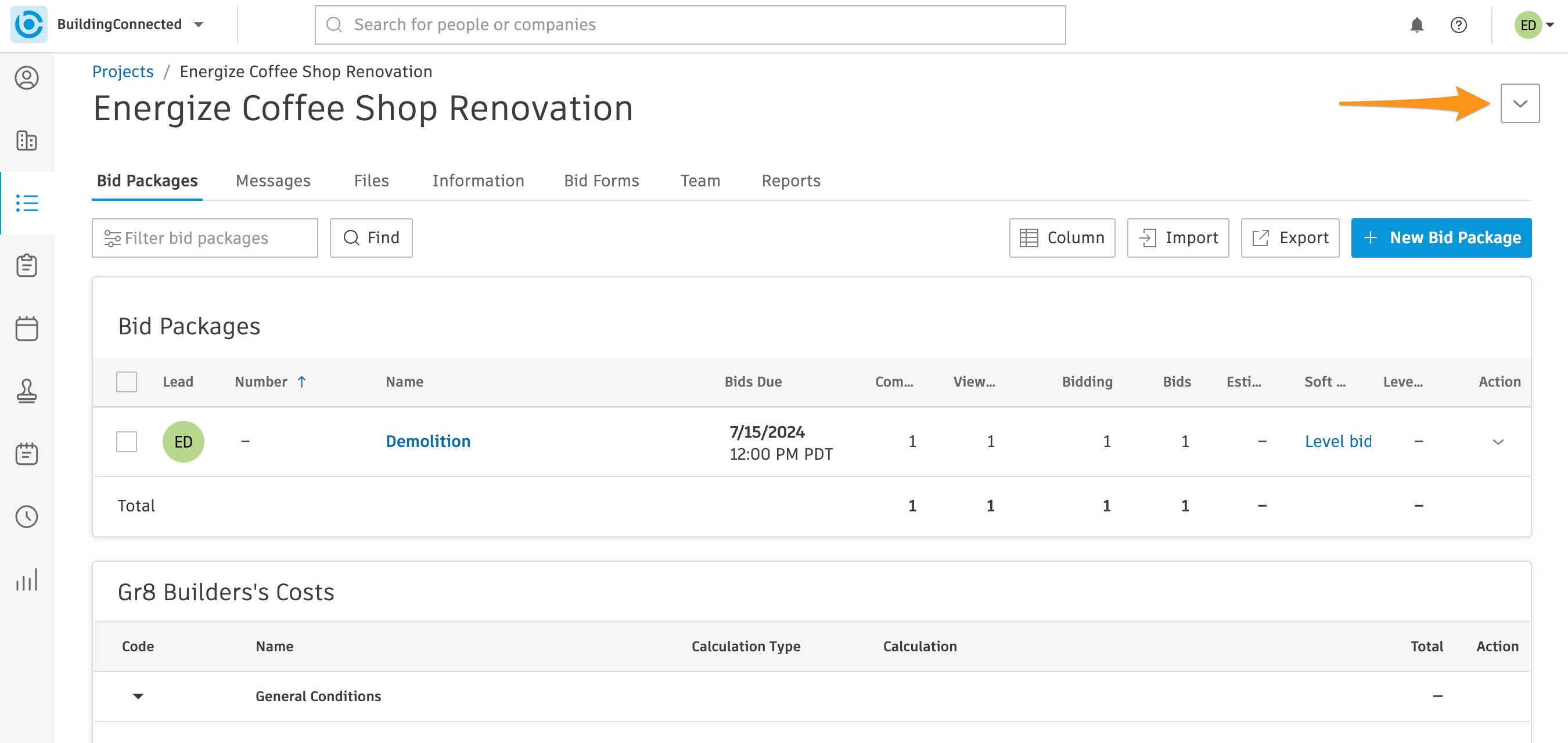
Task: Open the Column settings button
Action: coord(1062,238)
